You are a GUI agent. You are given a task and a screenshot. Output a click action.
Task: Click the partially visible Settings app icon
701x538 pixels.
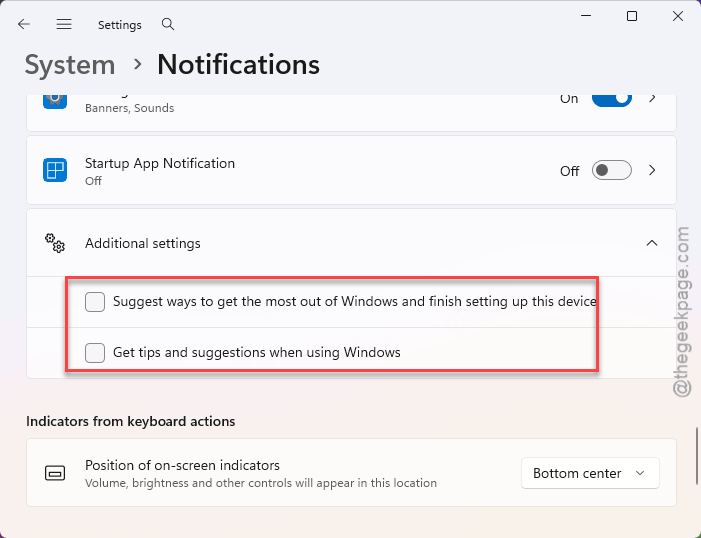coord(55,102)
